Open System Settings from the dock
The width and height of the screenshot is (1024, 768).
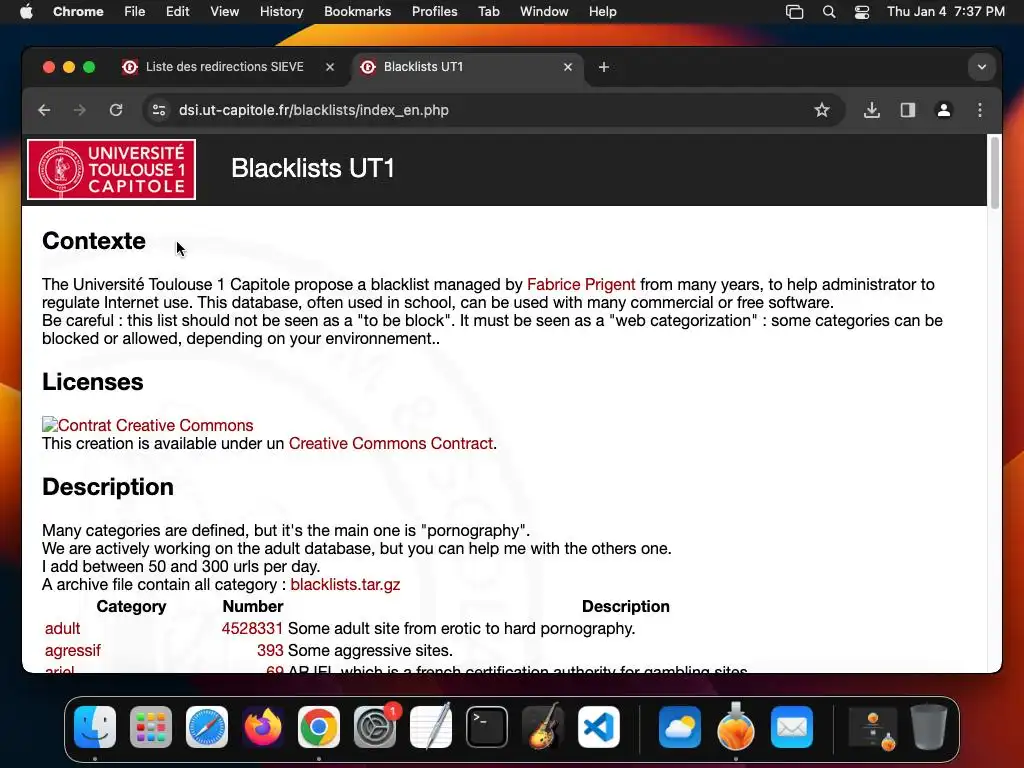tap(375, 727)
